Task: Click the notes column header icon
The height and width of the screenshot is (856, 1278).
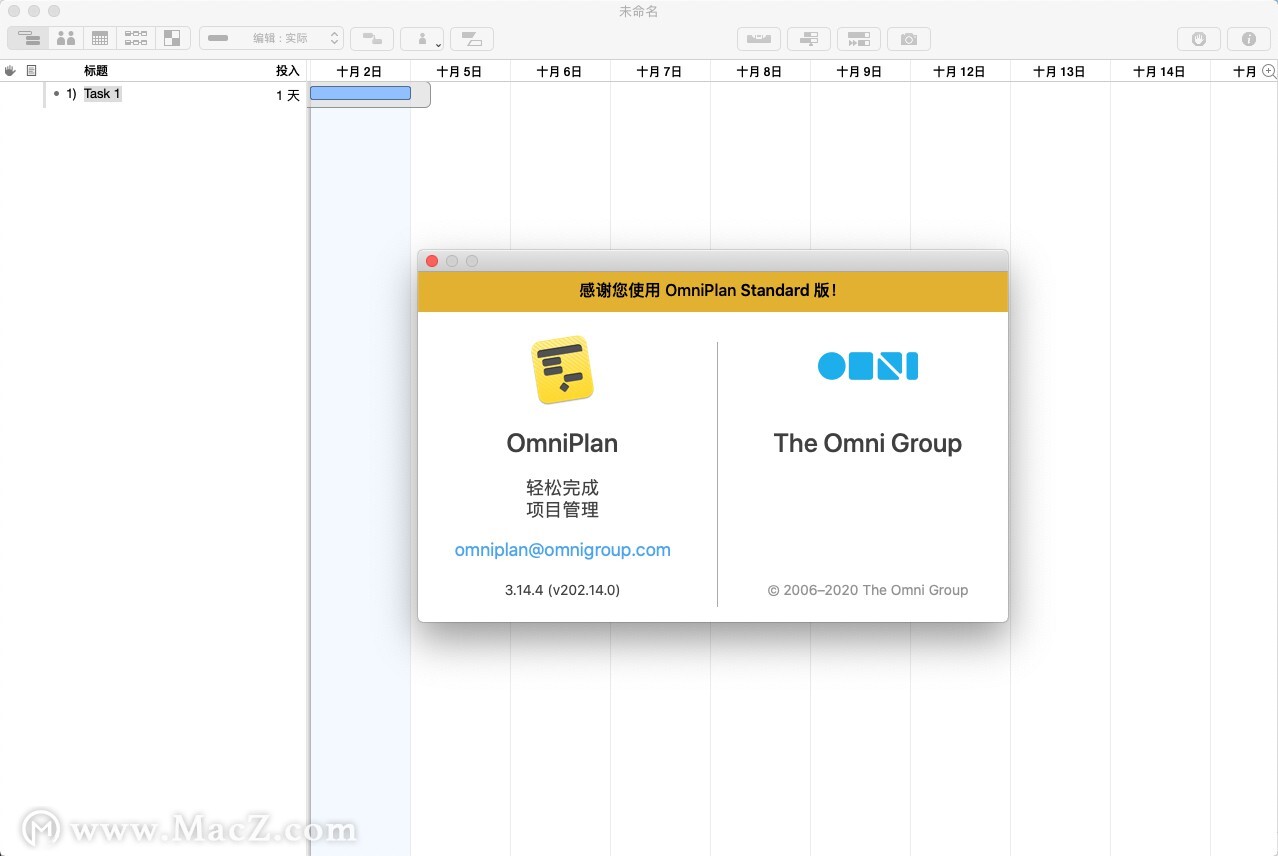Action: point(31,71)
